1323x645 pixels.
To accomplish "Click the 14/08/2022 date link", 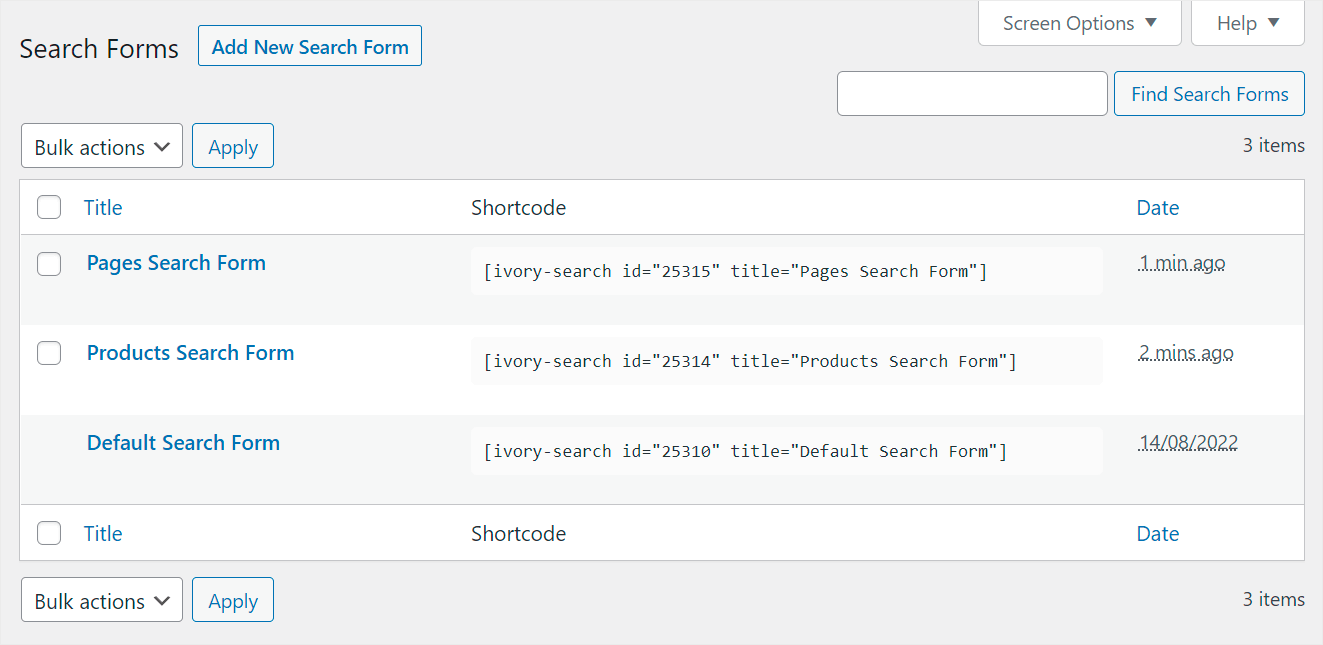I will (x=1188, y=441).
